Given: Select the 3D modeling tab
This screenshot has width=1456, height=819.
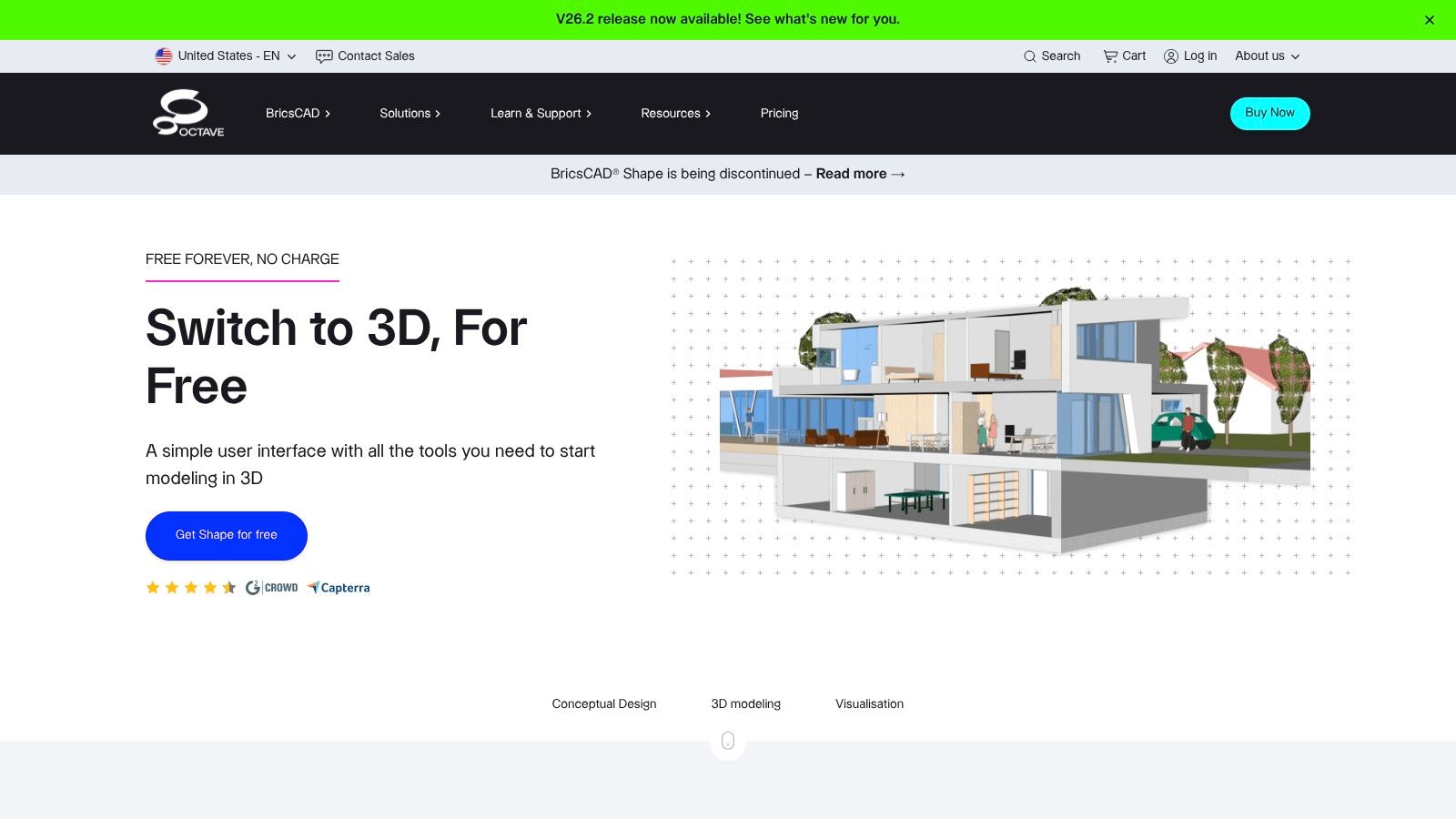Looking at the screenshot, I should pyautogui.click(x=746, y=704).
